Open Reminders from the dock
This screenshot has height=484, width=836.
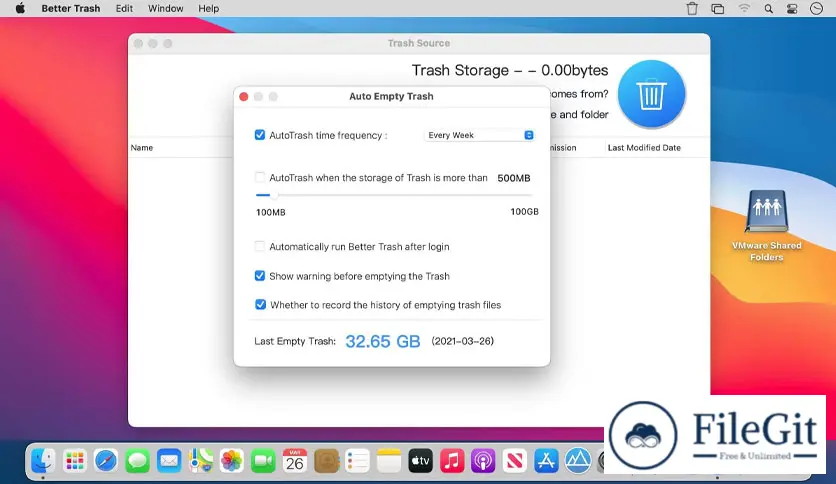(x=358, y=461)
